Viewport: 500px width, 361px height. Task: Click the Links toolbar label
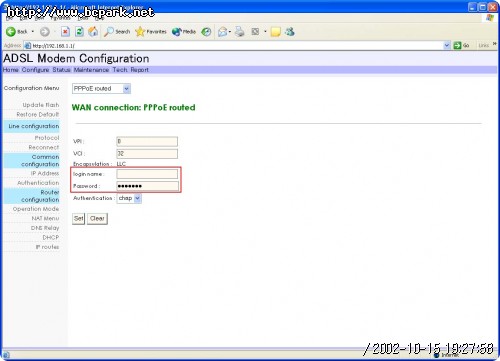(483, 45)
